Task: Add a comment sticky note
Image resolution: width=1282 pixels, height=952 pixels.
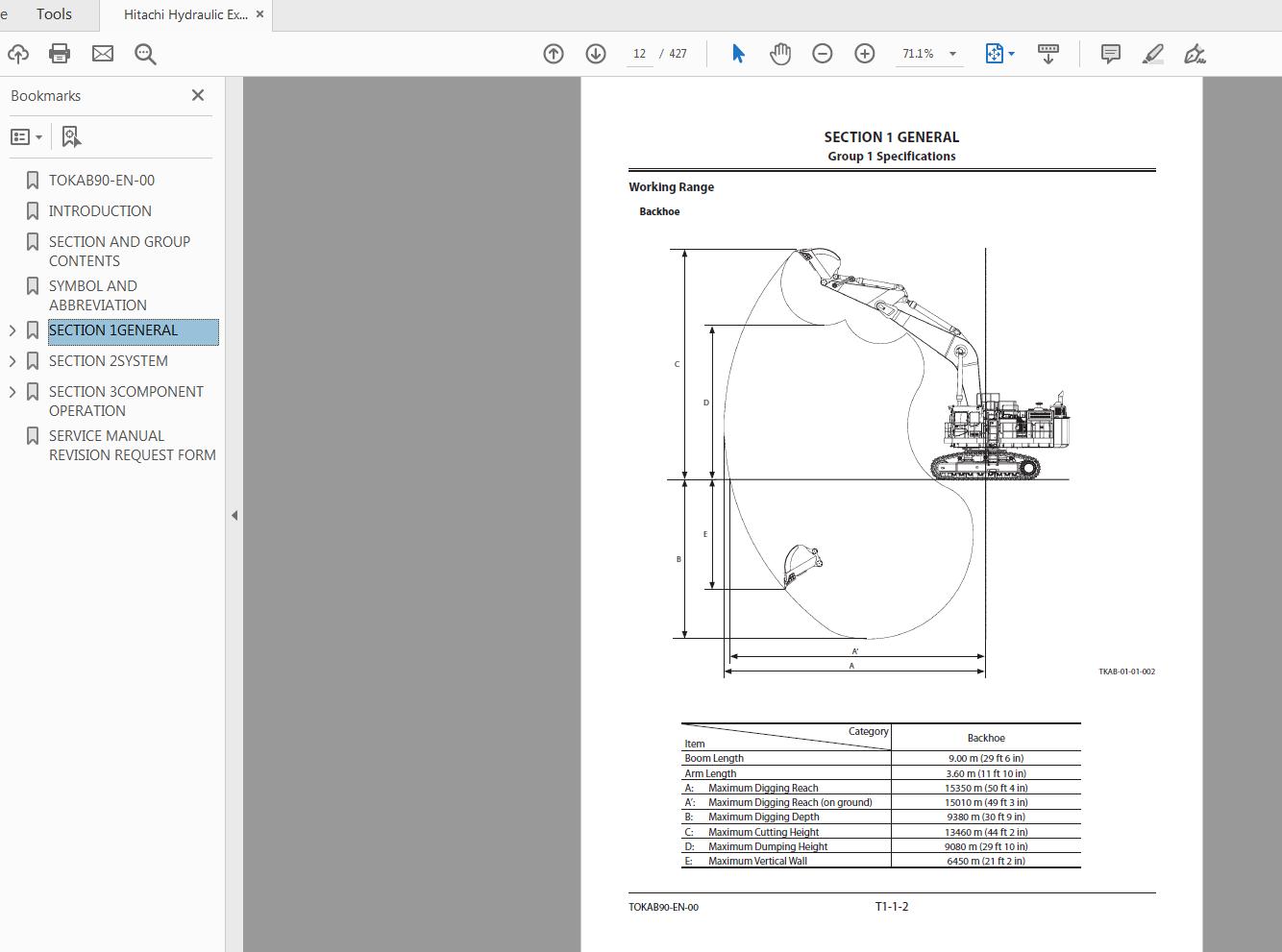Action: click(x=1111, y=54)
